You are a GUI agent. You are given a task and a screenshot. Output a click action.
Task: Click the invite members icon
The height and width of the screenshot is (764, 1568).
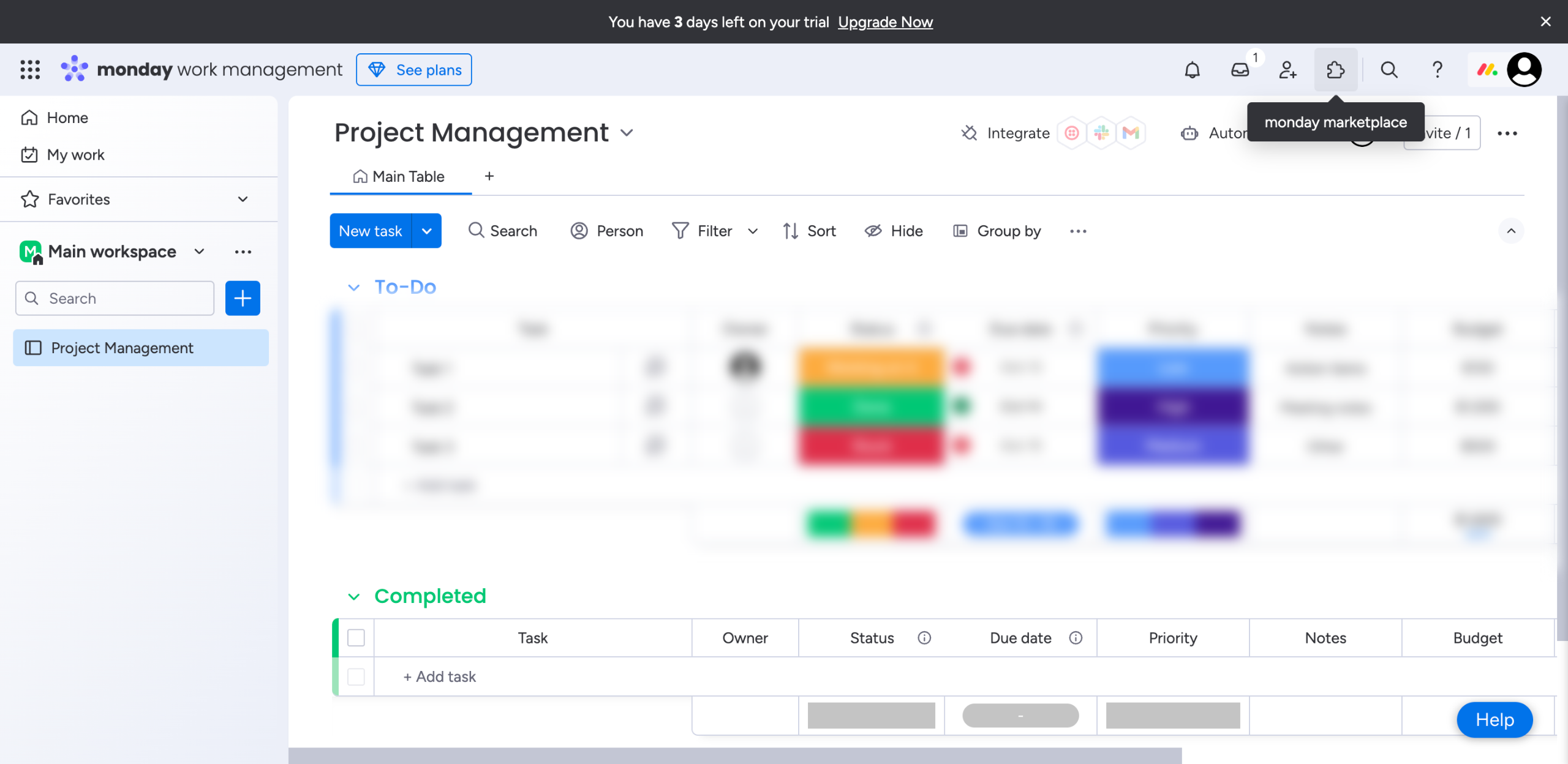pos(1287,70)
